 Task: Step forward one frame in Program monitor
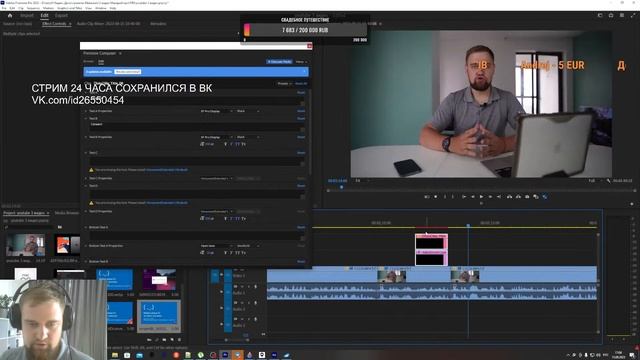coord(490,197)
